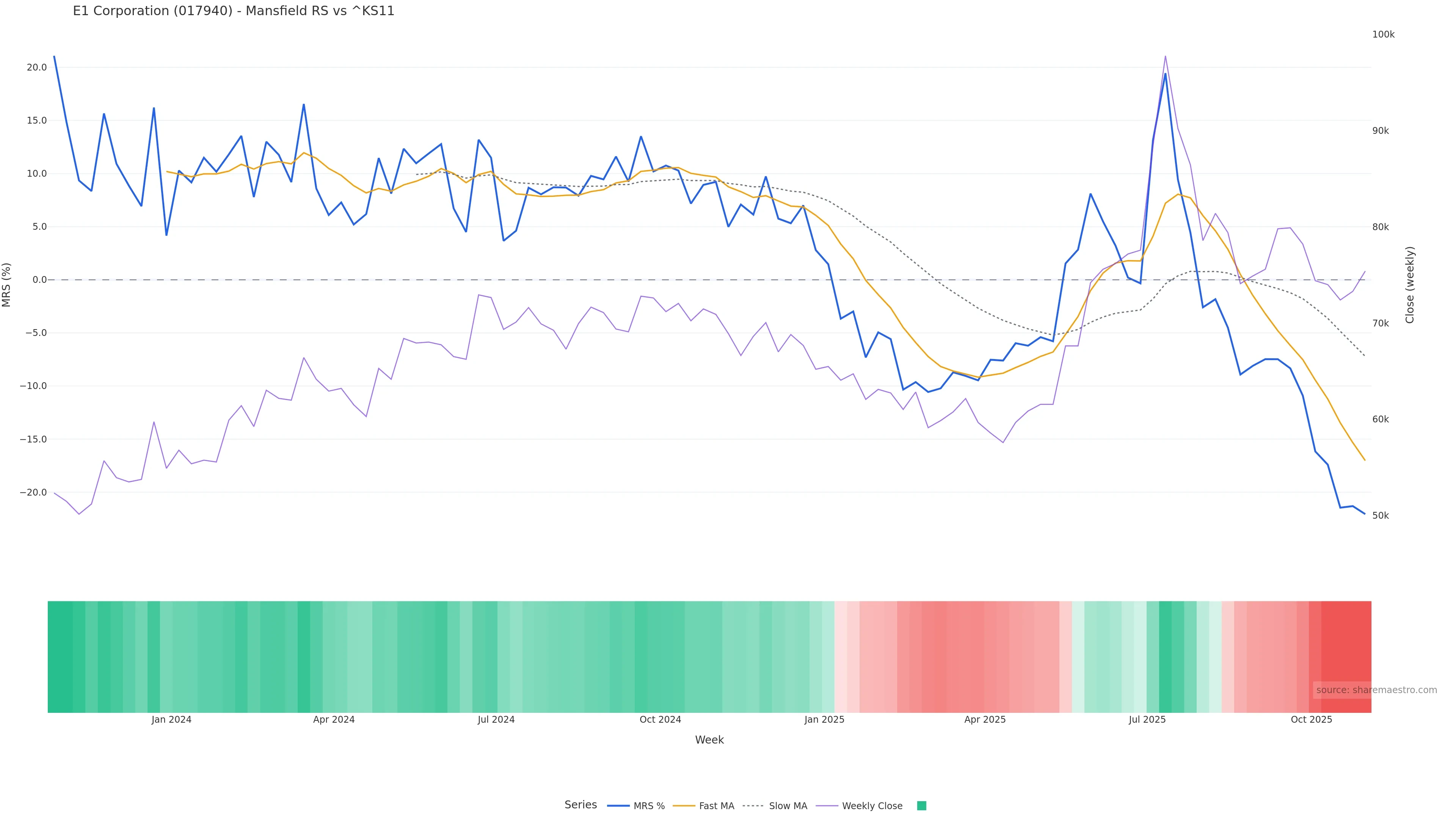This screenshot has width=1456, height=819.
Task: Click the green square legend swatch
Action: click(x=921, y=806)
